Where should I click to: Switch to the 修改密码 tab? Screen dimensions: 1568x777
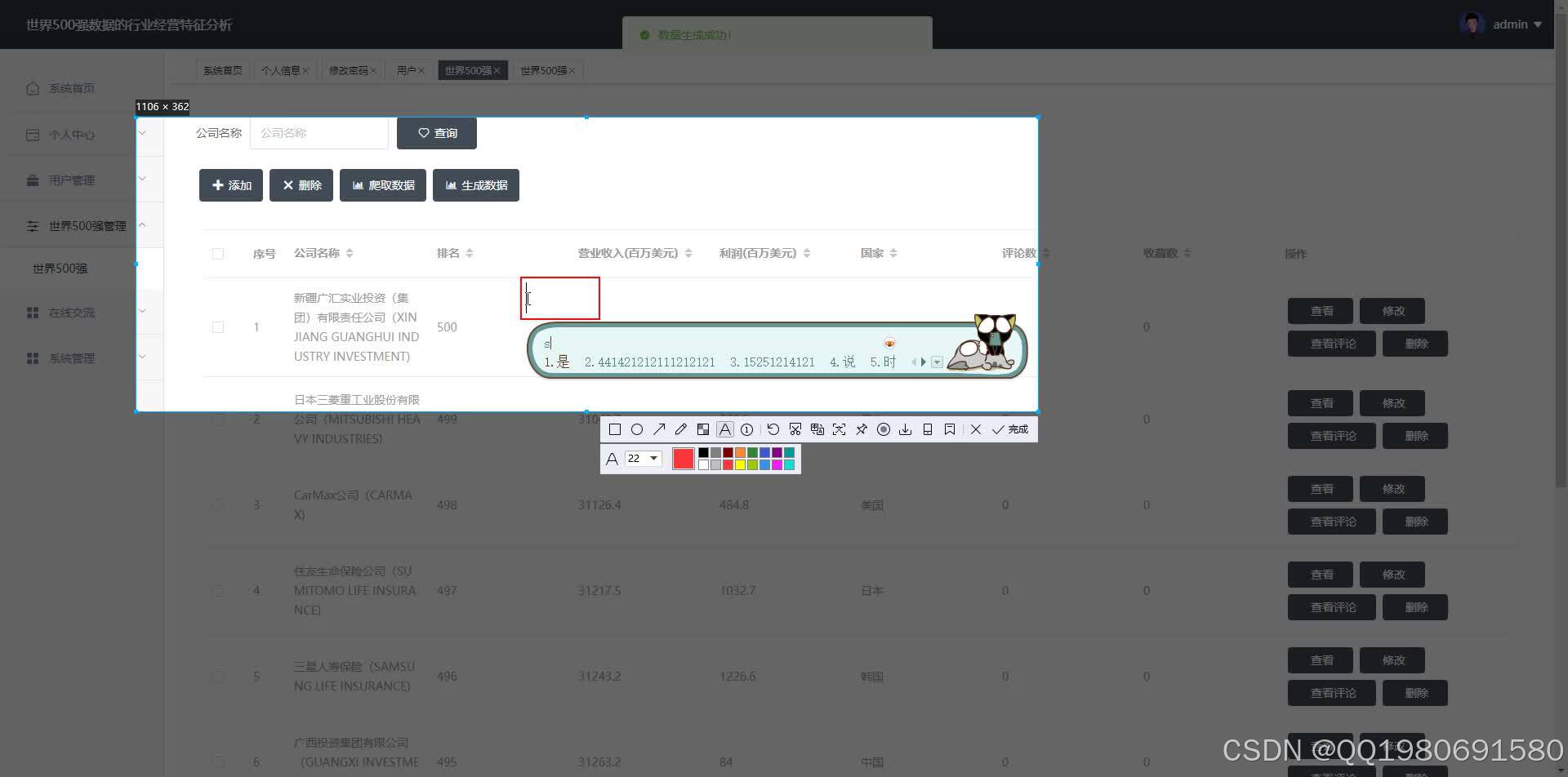(353, 71)
